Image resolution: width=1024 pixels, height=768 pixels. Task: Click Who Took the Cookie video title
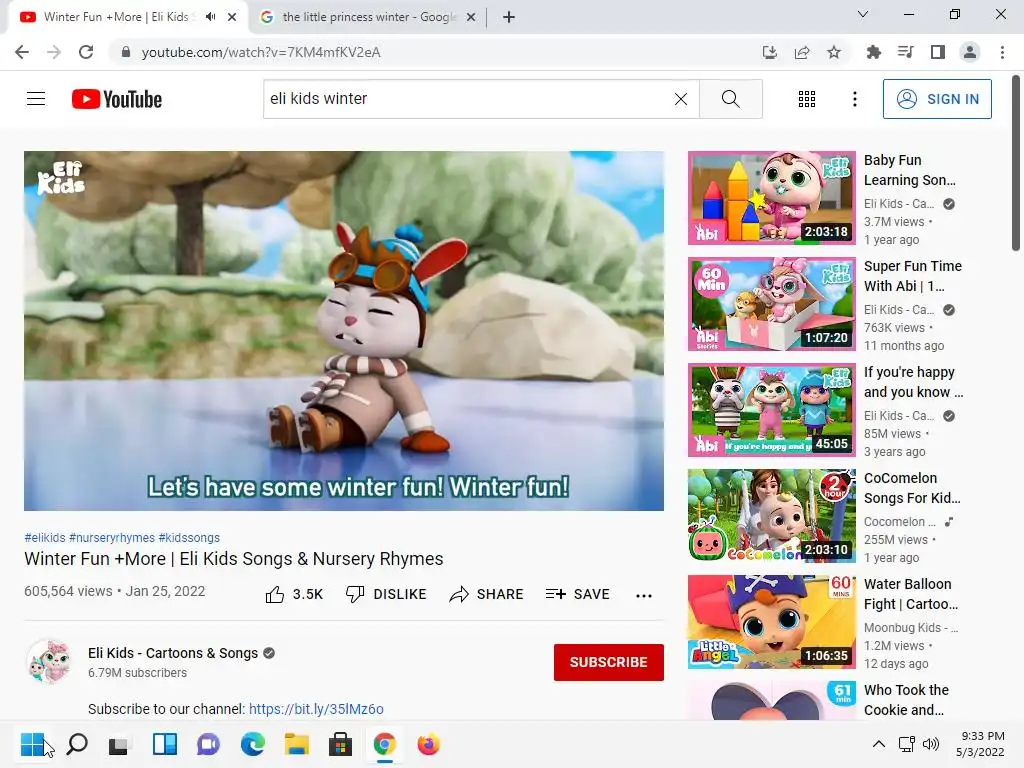(x=906, y=700)
